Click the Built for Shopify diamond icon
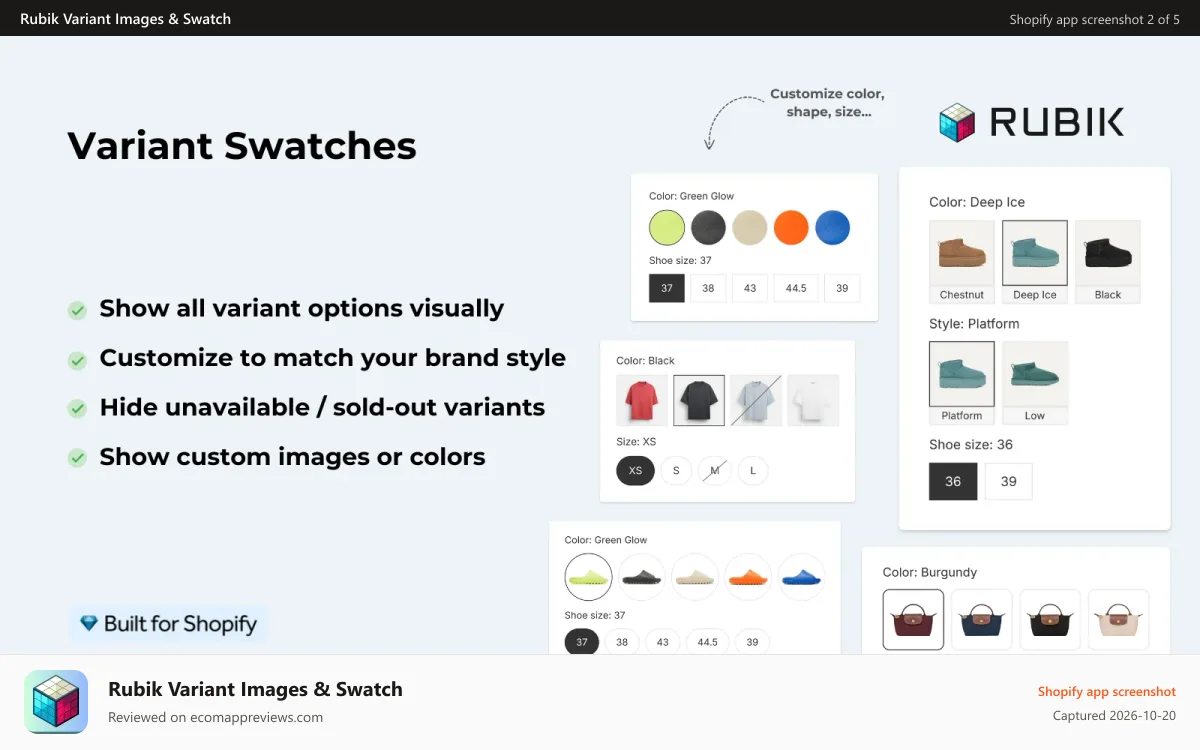1200x750 pixels. [x=89, y=624]
